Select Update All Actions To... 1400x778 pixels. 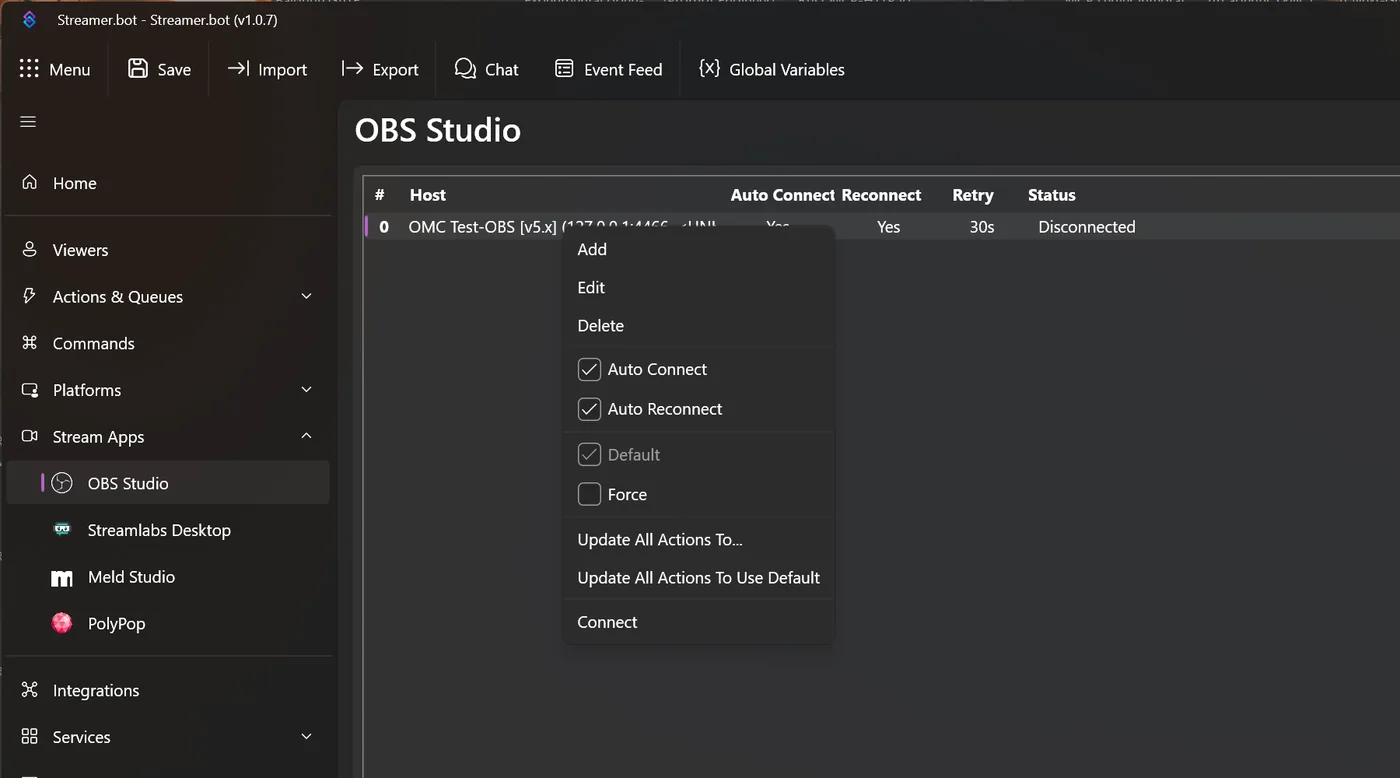tap(660, 540)
